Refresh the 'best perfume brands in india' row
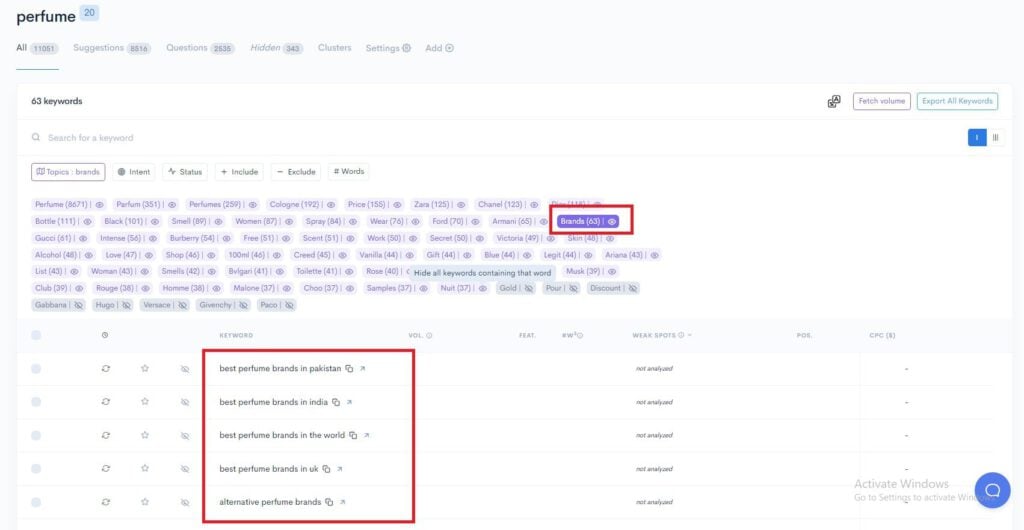Viewport: 1024px width, 530px height. pyautogui.click(x=106, y=401)
